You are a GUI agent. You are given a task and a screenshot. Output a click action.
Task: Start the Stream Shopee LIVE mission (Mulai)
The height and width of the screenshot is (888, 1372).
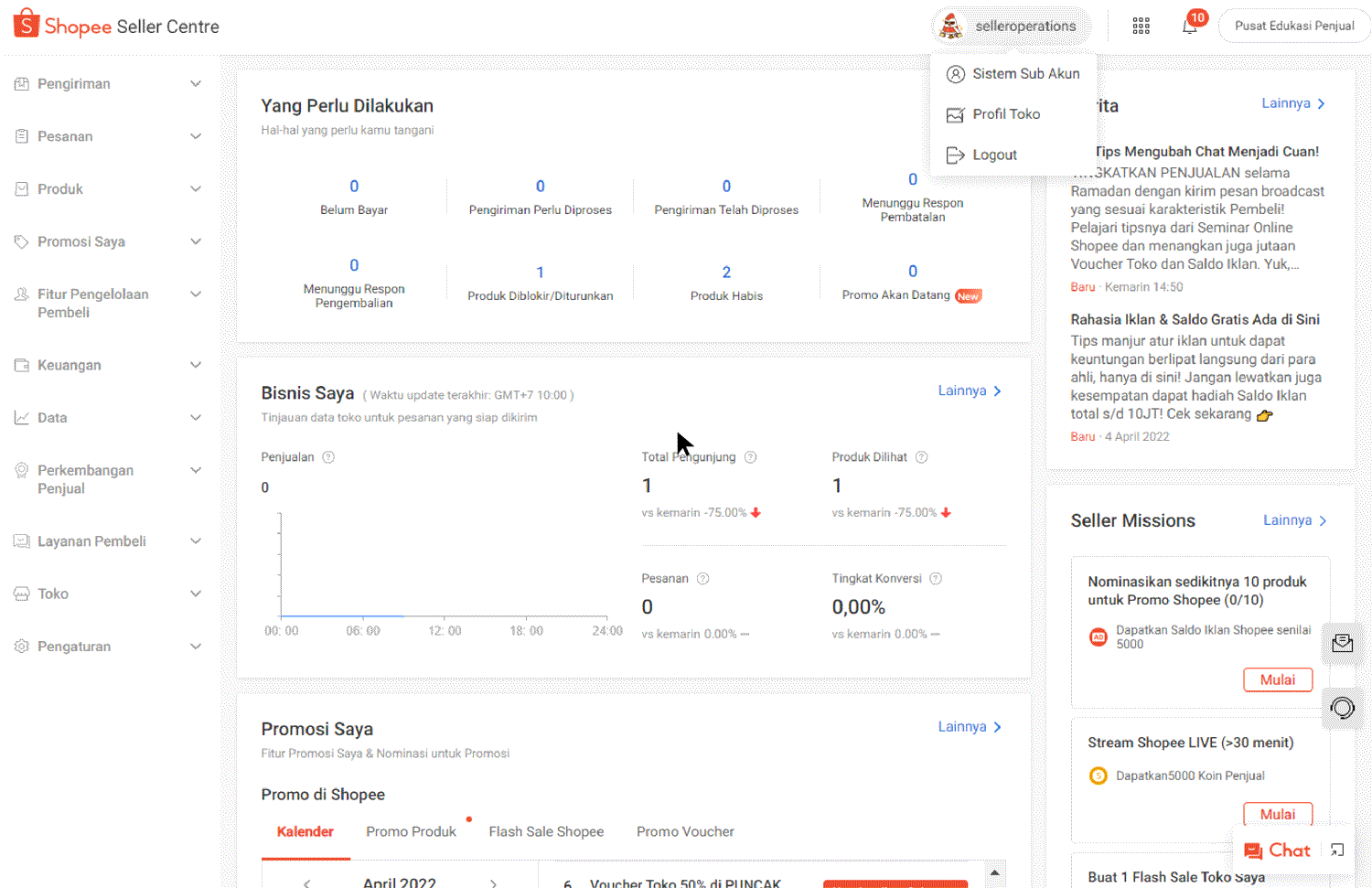pyautogui.click(x=1278, y=813)
